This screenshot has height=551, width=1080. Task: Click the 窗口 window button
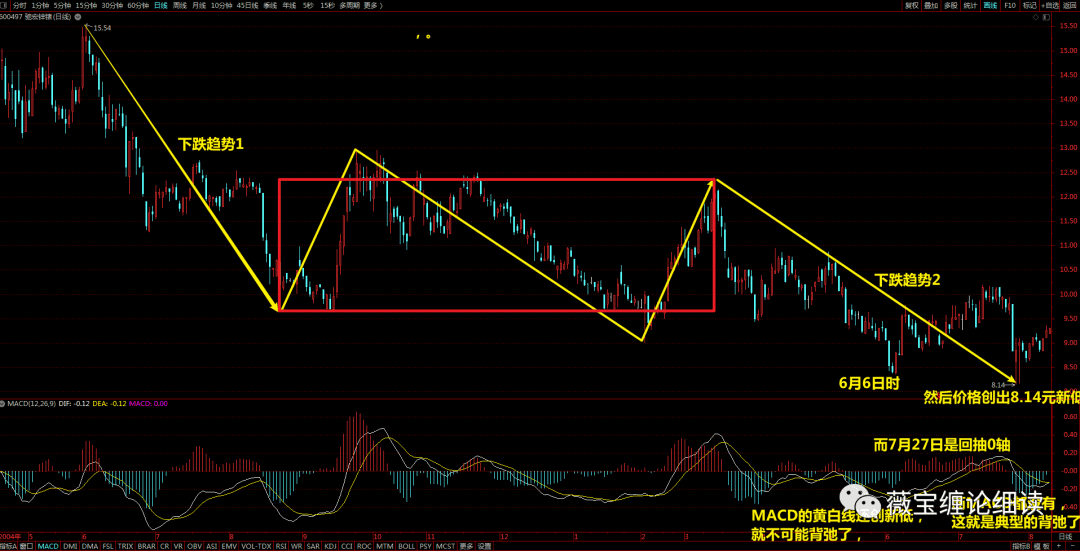click(x=26, y=546)
